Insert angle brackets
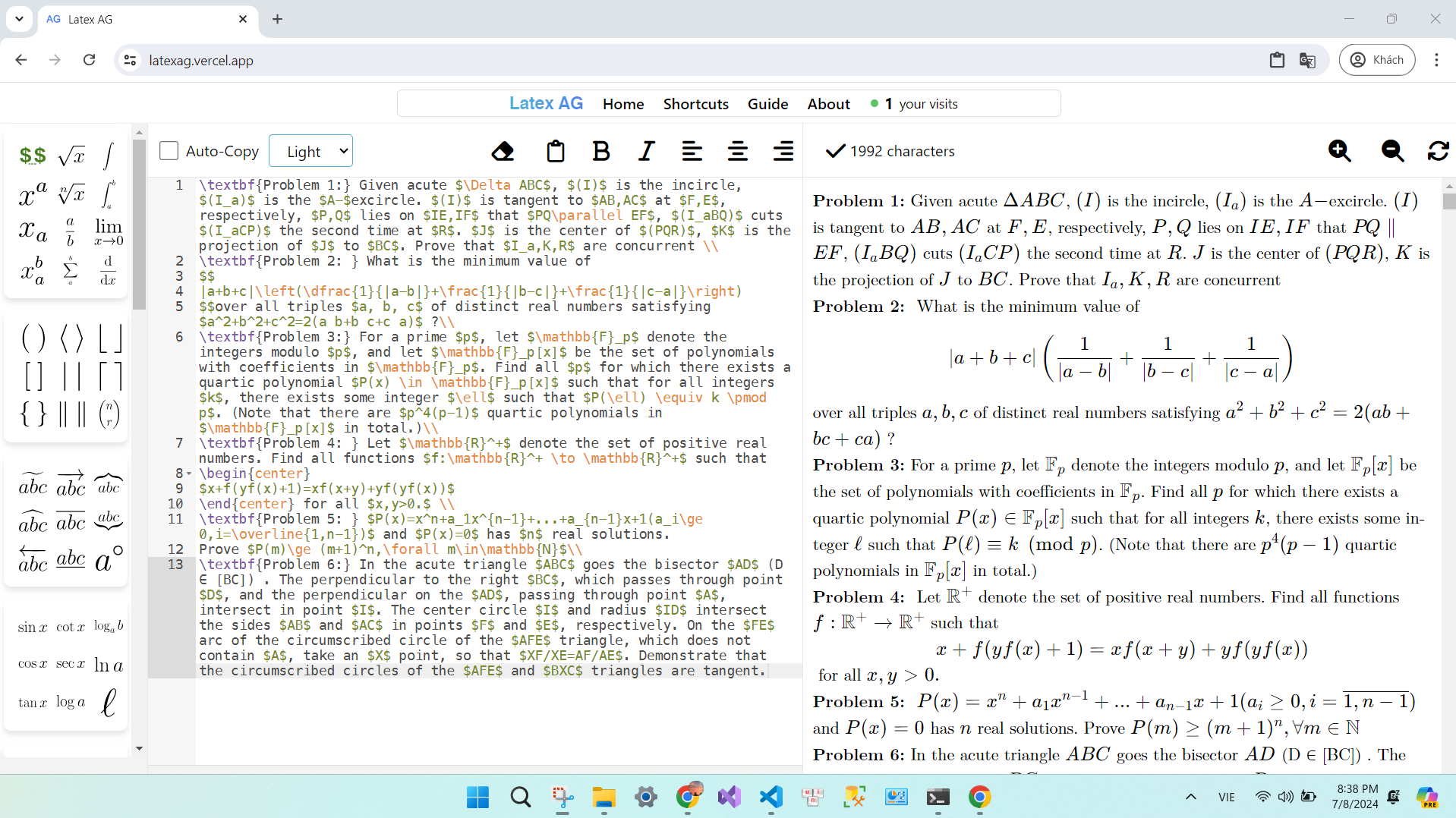This screenshot has height=818, width=1456. (x=71, y=338)
